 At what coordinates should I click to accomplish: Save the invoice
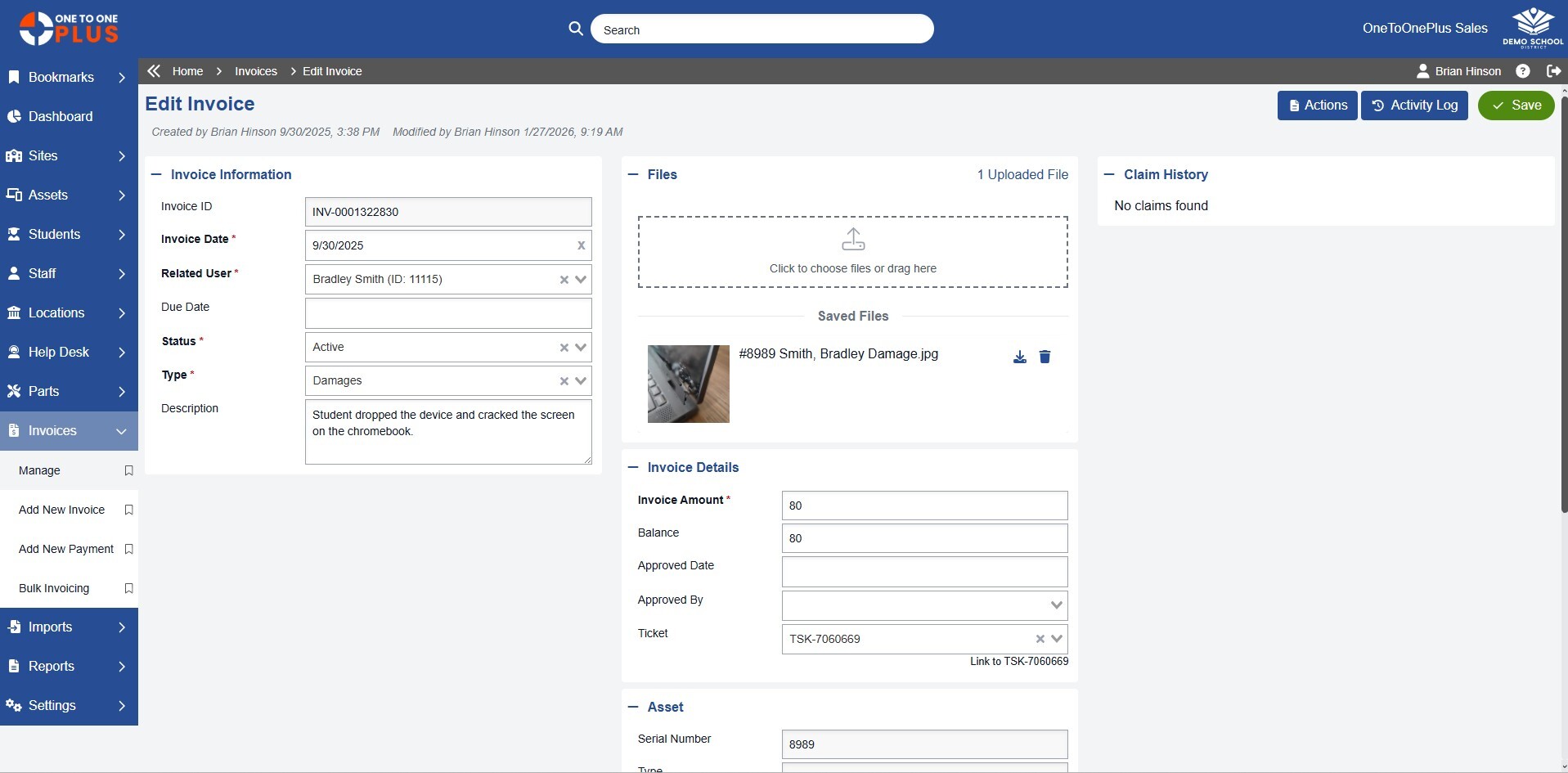pos(1515,106)
